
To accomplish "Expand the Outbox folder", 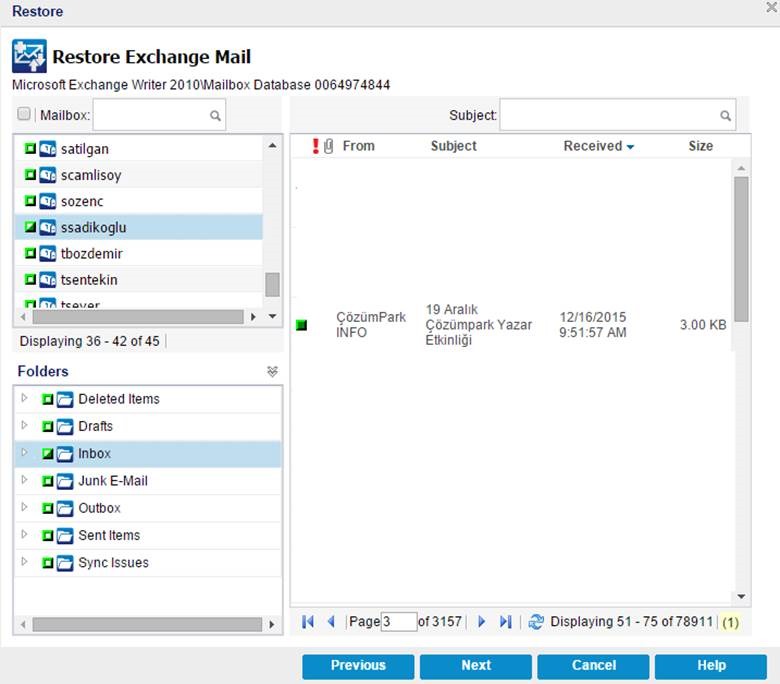I will click(24, 507).
